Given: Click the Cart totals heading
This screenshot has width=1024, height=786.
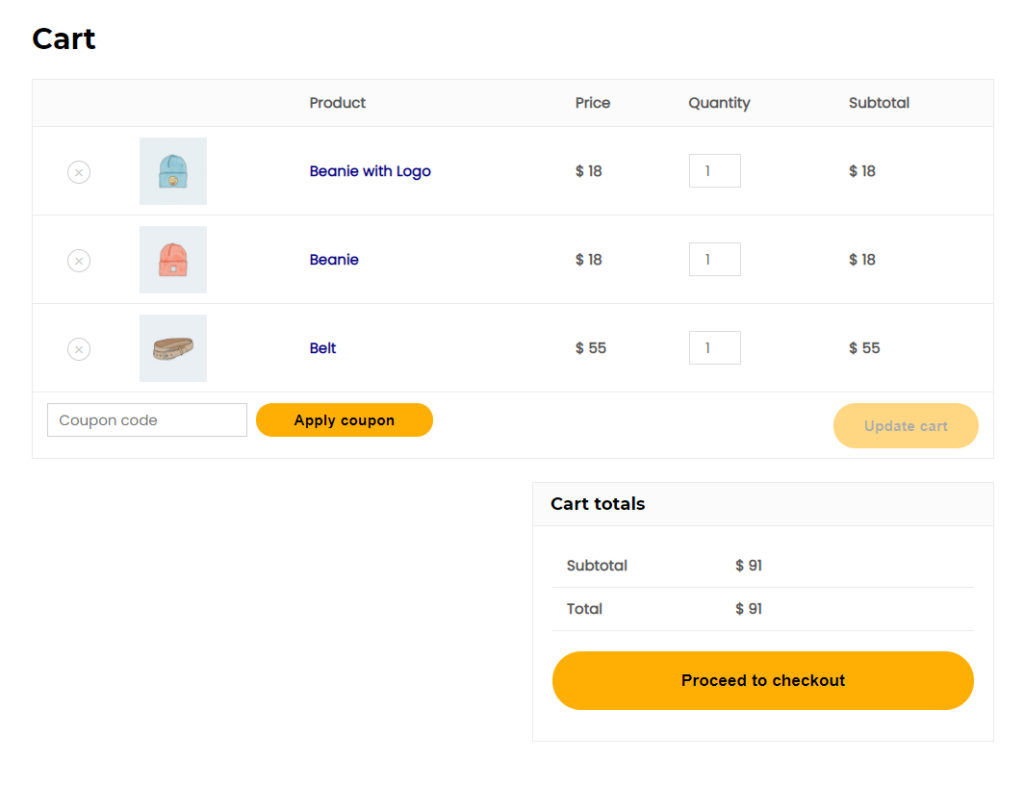Looking at the screenshot, I should (597, 504).
